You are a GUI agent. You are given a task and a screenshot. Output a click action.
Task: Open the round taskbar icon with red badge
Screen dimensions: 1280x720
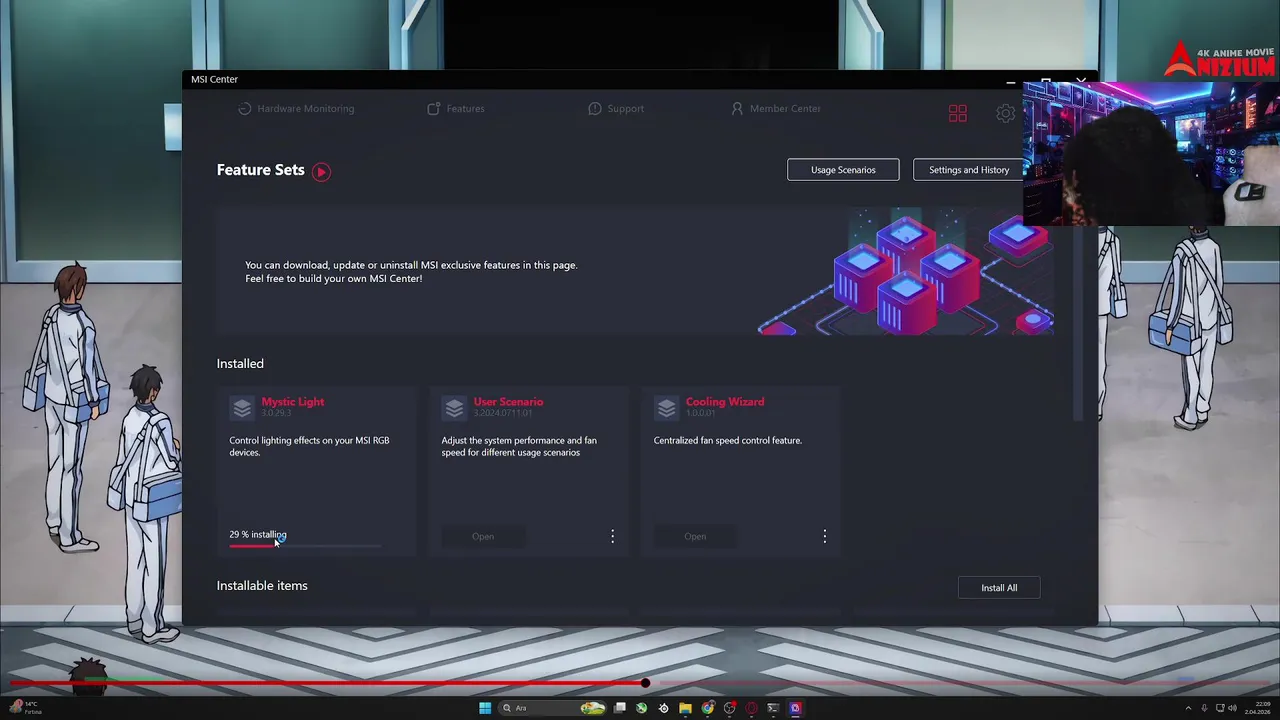(x=730, y=708)
